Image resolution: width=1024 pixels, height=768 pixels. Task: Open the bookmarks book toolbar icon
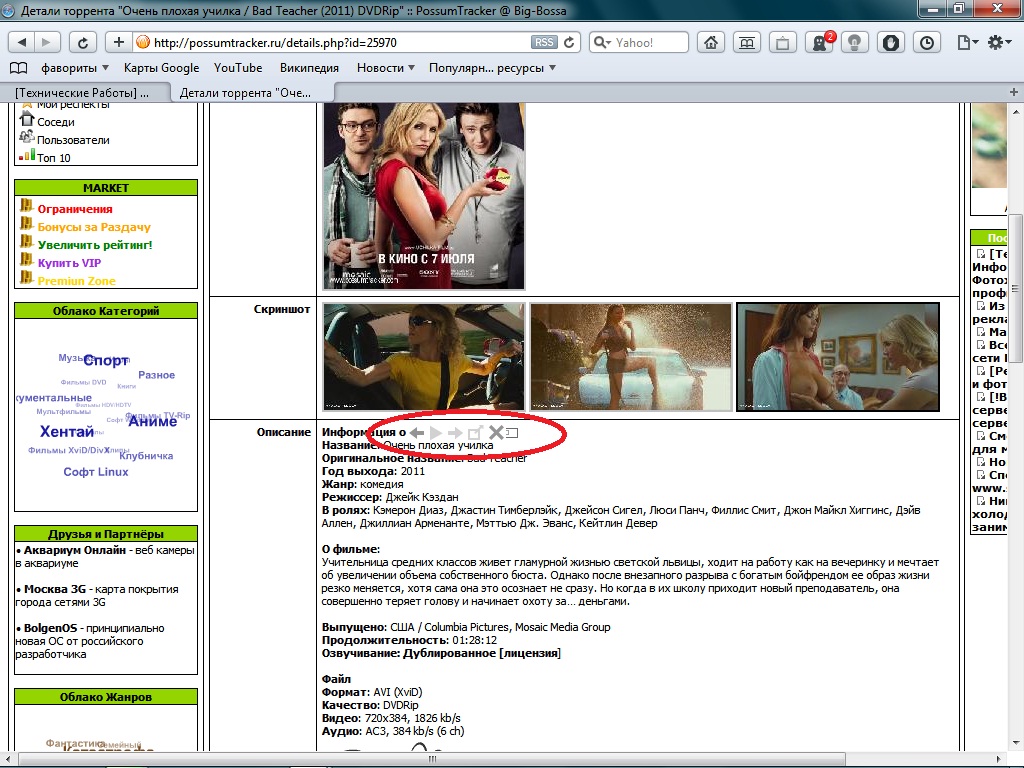coord(746,42)
